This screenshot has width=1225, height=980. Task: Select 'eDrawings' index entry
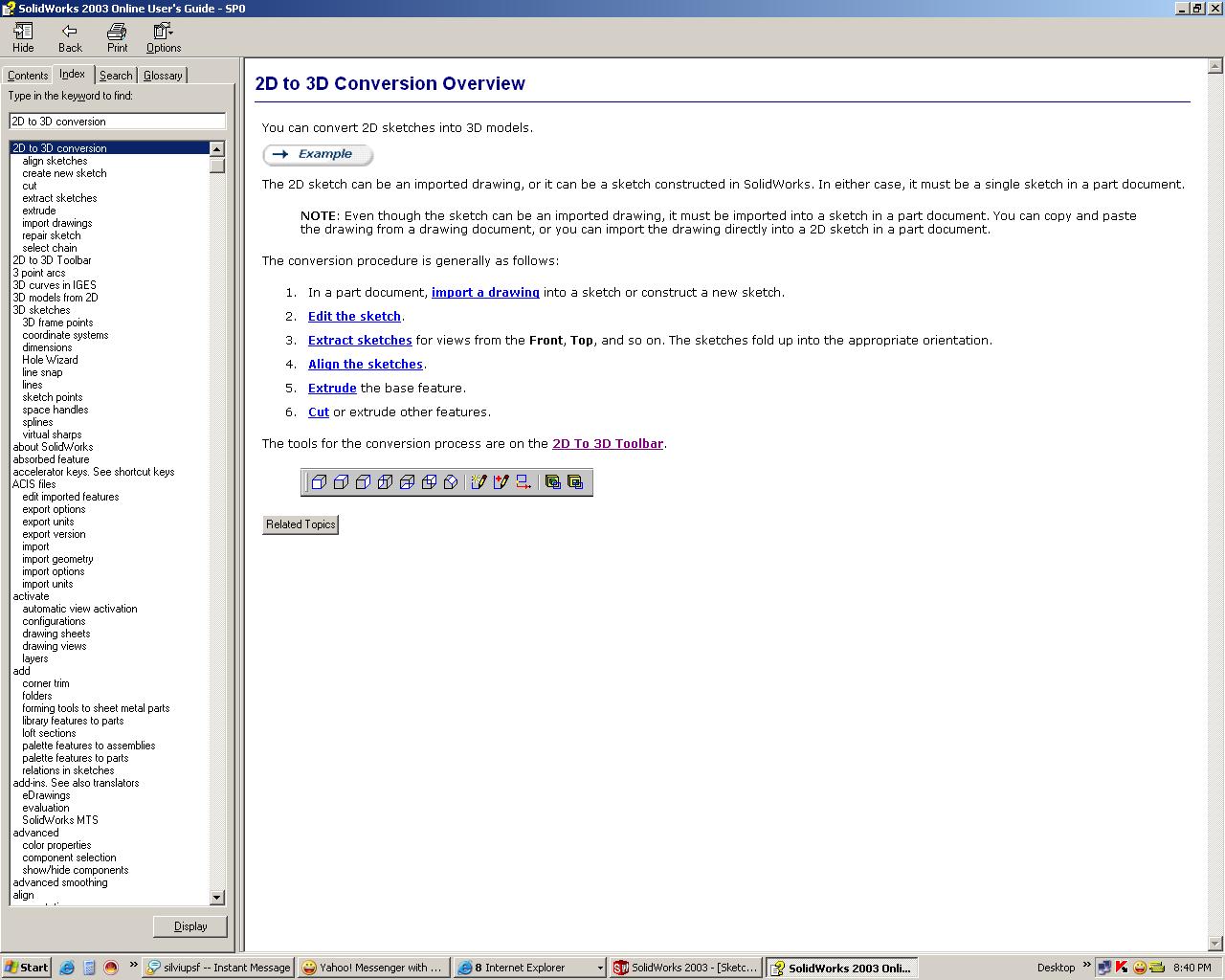46,795
